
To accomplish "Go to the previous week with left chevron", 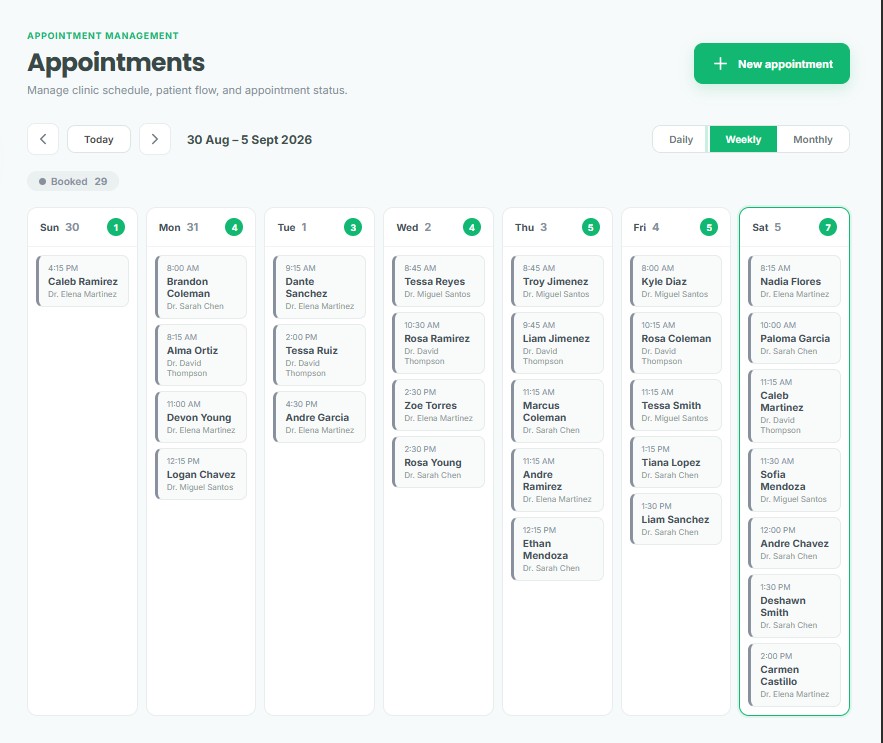I will [43, 139].
